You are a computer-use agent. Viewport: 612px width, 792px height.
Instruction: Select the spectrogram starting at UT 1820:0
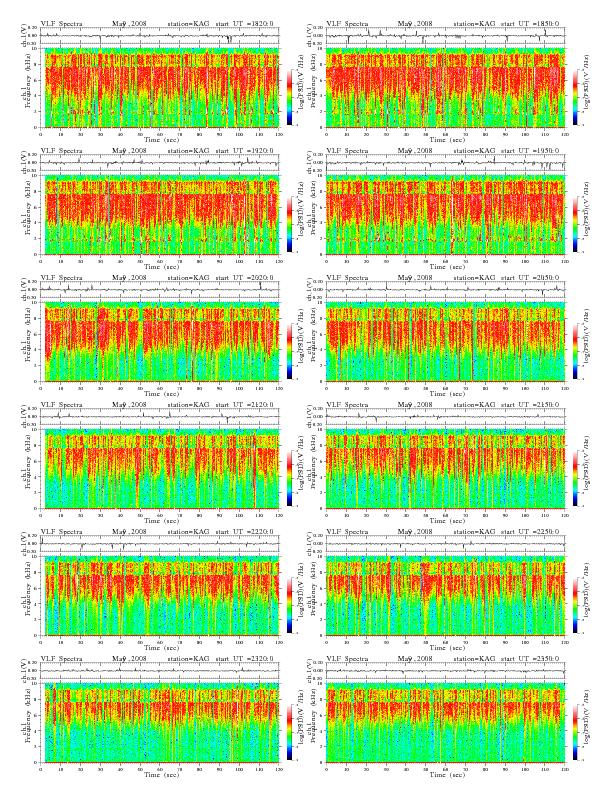pyautogui.click(x=160, y=88)
